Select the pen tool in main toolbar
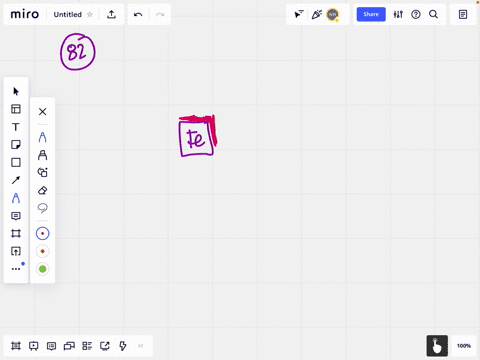The image size is (480, 360). (x=16, y=198)
